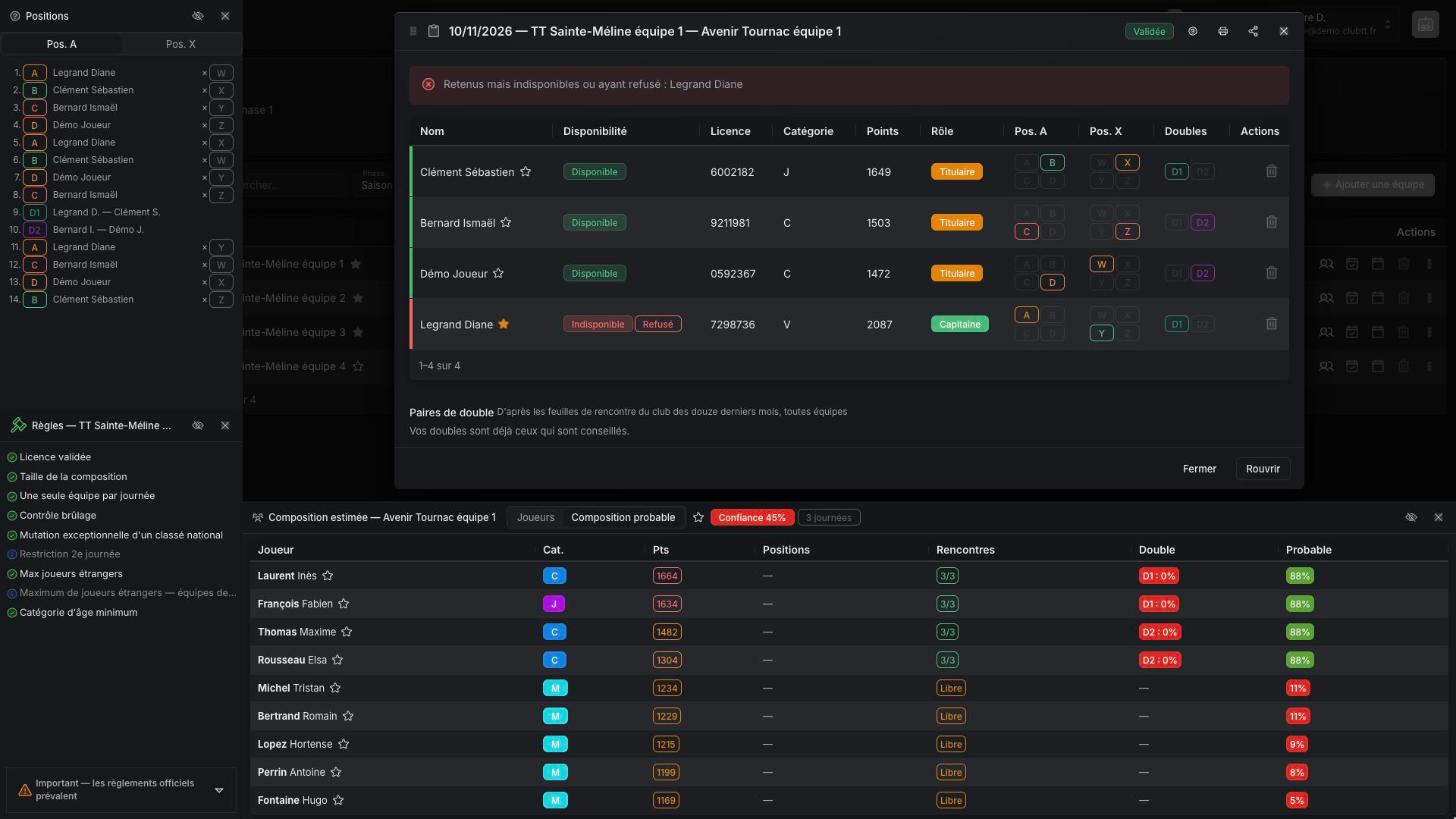
Task: Delete the Legrand Diane row
Action: coord(1271,324)
